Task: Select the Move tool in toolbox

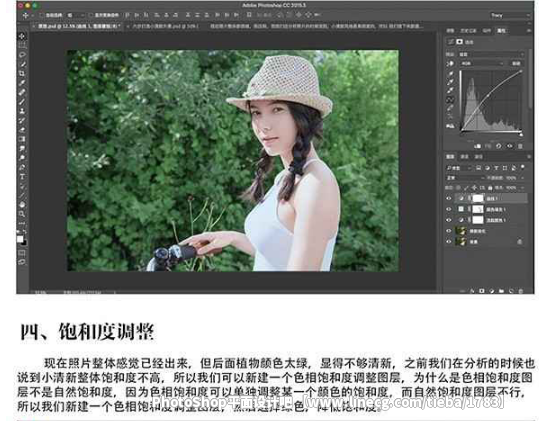Action: click(22, 36)
